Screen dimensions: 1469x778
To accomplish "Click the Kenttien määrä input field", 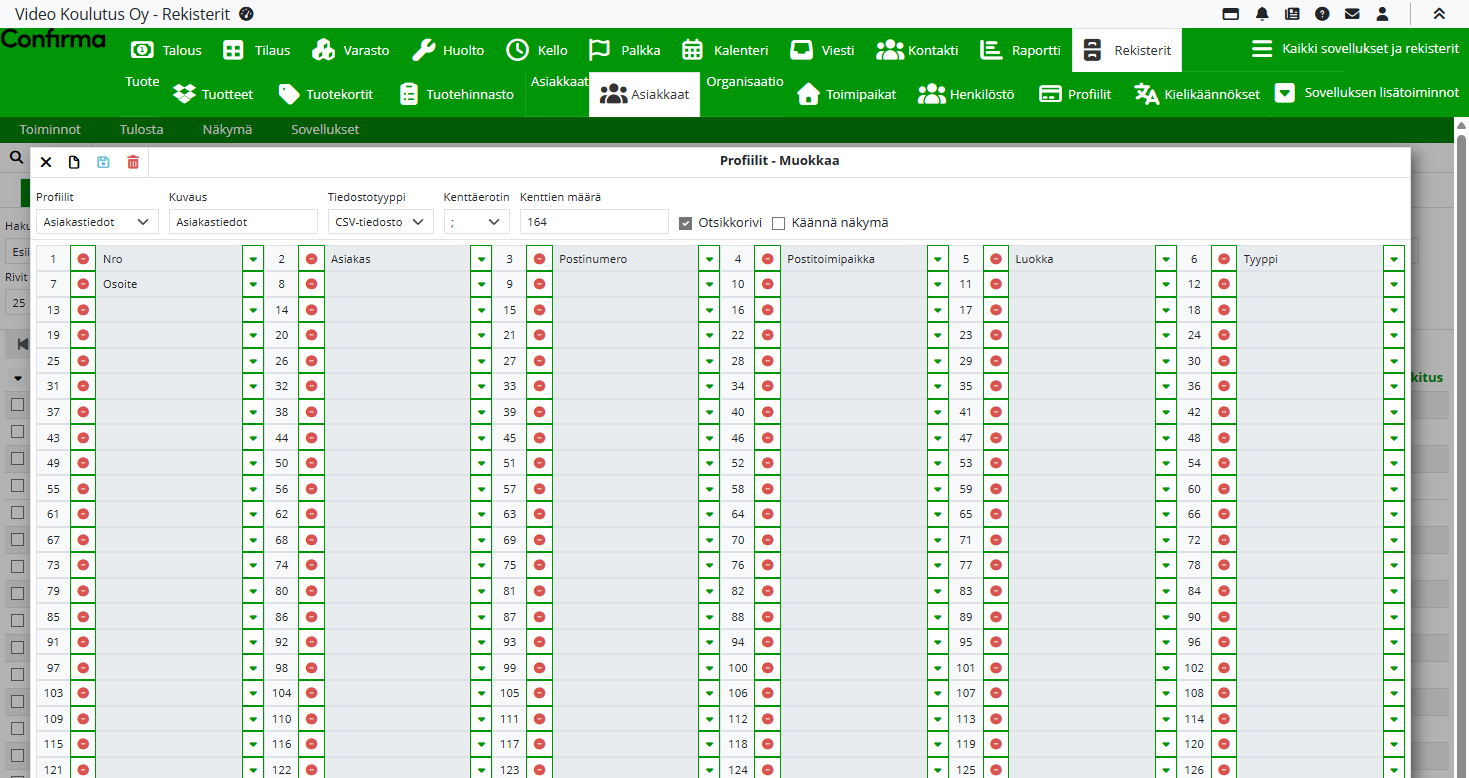I will (x=593, y=222).
